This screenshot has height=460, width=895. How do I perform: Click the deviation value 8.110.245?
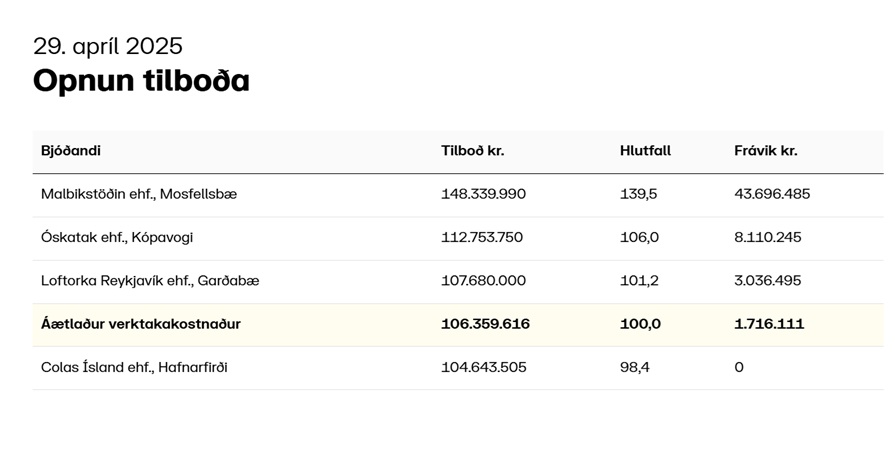click(768, 237)
